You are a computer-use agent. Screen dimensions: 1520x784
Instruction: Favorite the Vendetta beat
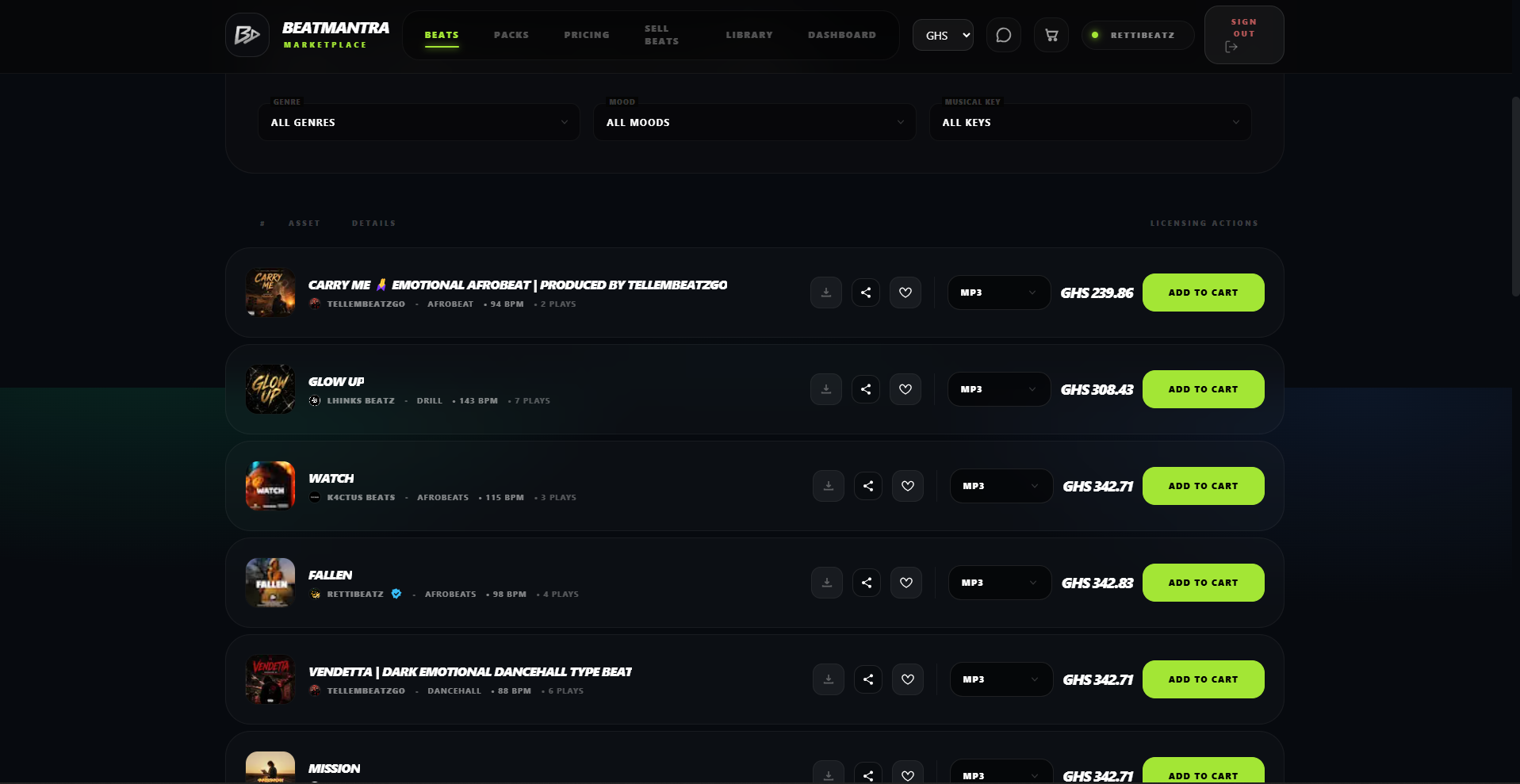point(908,679)
